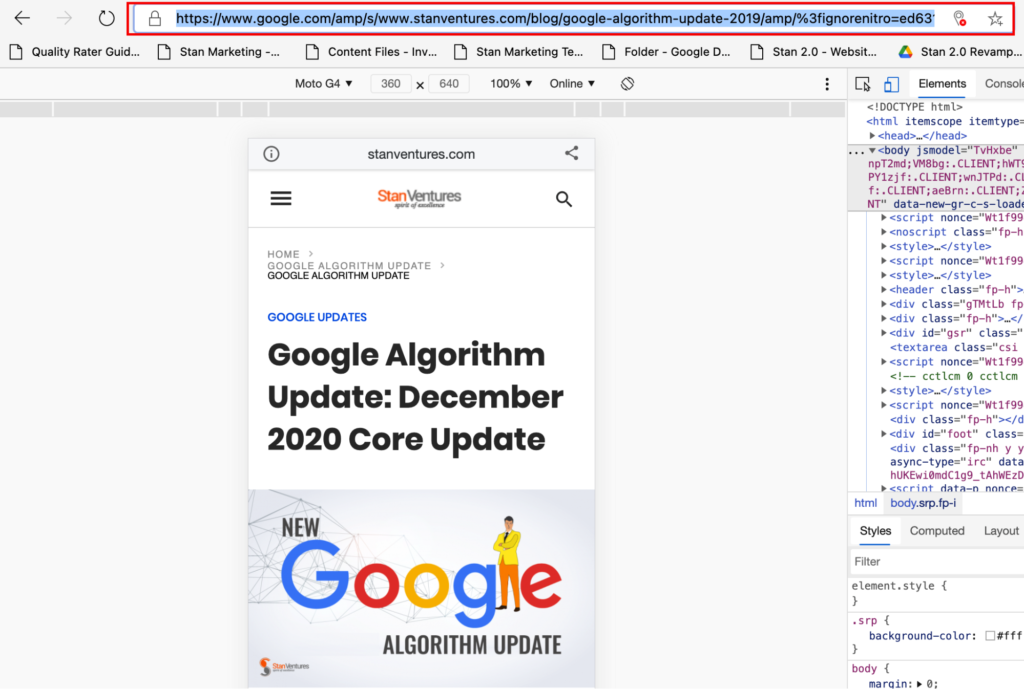Select the textarea class="csi line
The width and height of the screenshot is (1024, 689).
[x=954, y=347]
